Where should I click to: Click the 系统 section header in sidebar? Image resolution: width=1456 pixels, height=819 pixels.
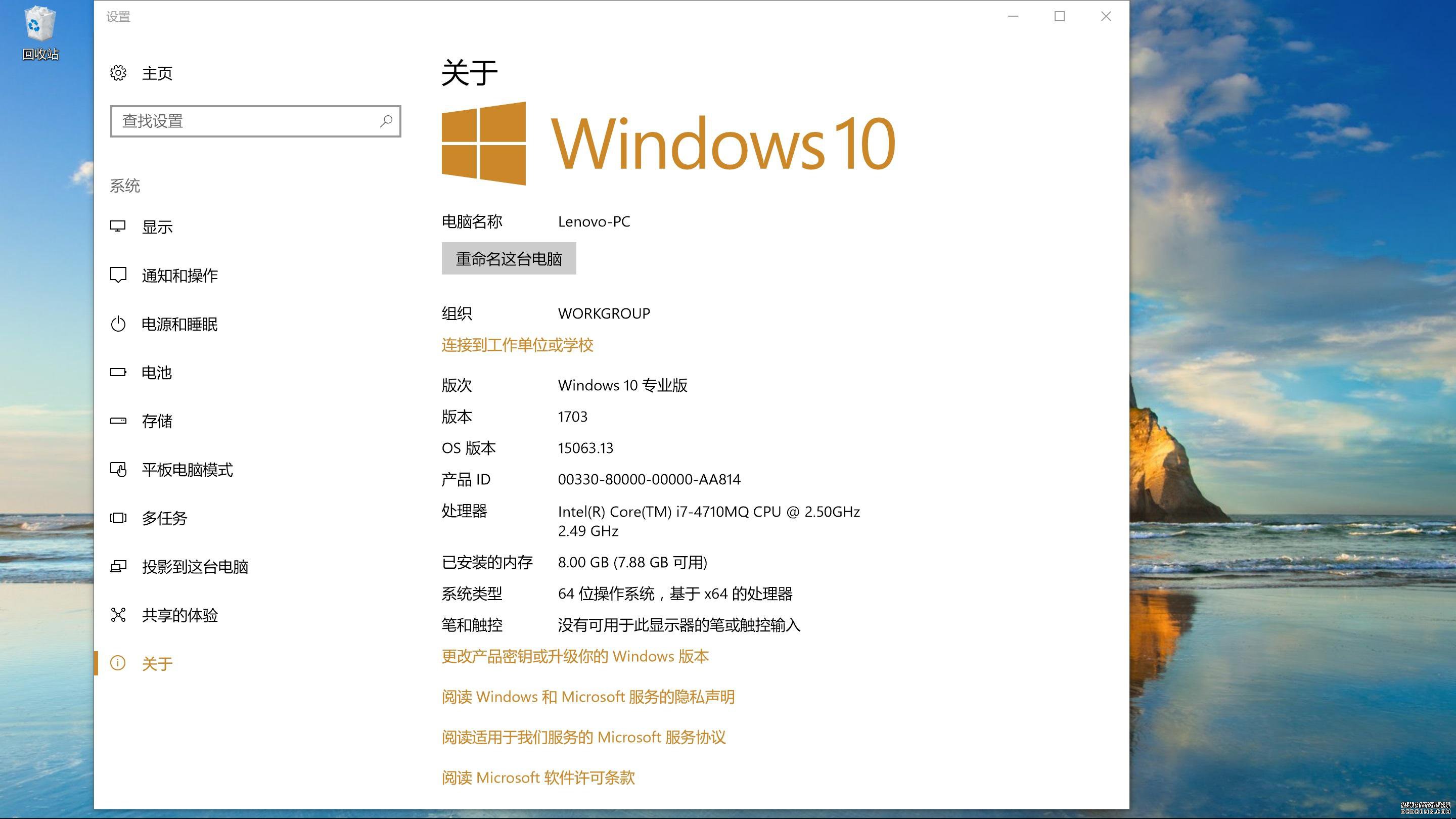pyautogui.click(x=125, y=186)
